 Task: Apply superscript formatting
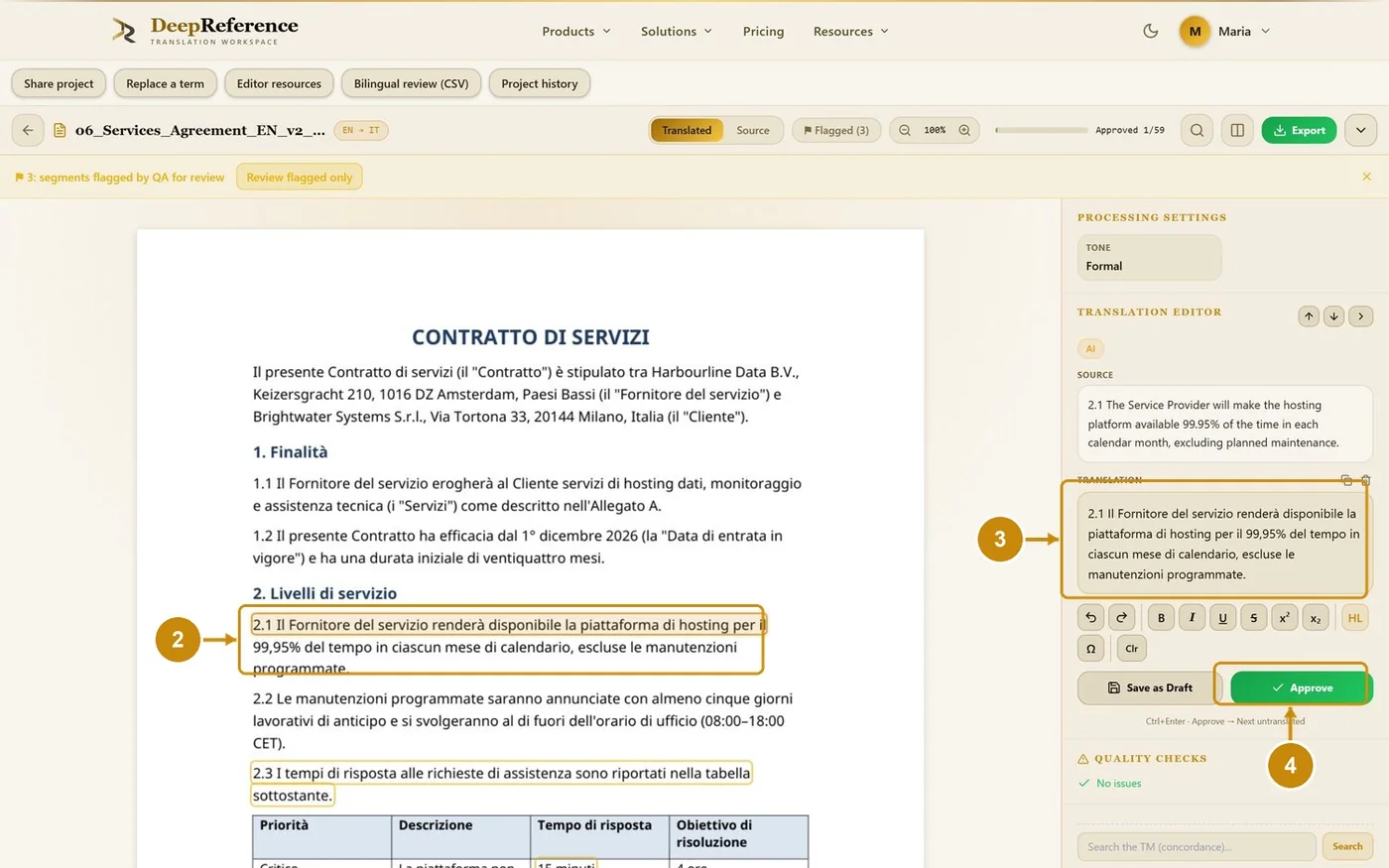(1284, 618)
